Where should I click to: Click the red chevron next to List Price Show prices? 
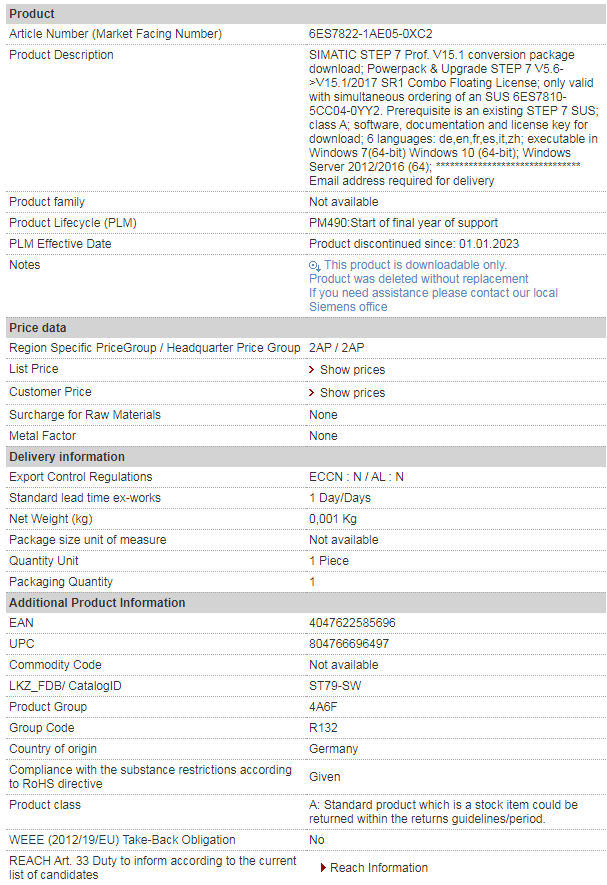click(311, 370)
